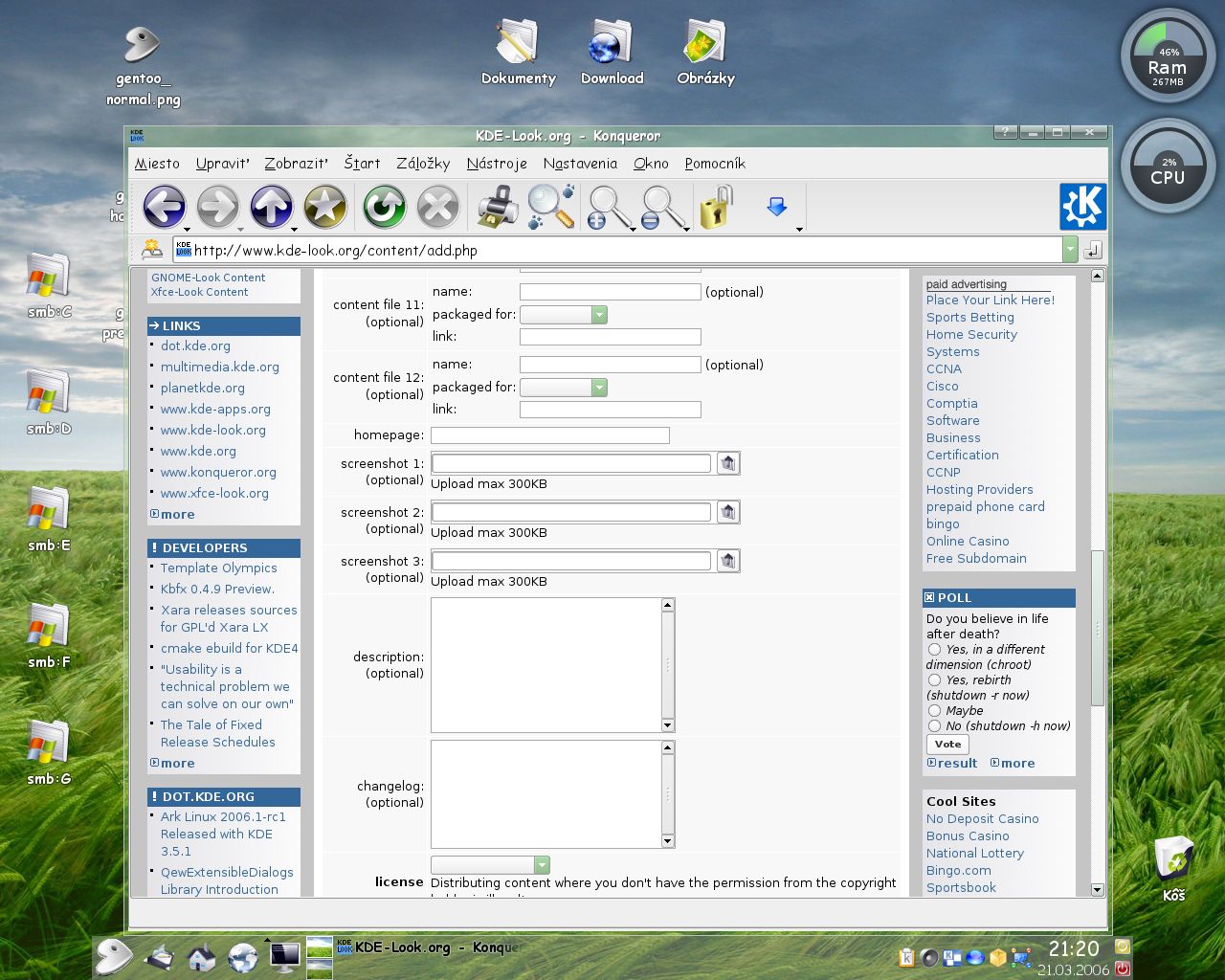Screen dimensions: 1225x980
Task: Open the Zobraziť menu
Action: coord(297,164)
